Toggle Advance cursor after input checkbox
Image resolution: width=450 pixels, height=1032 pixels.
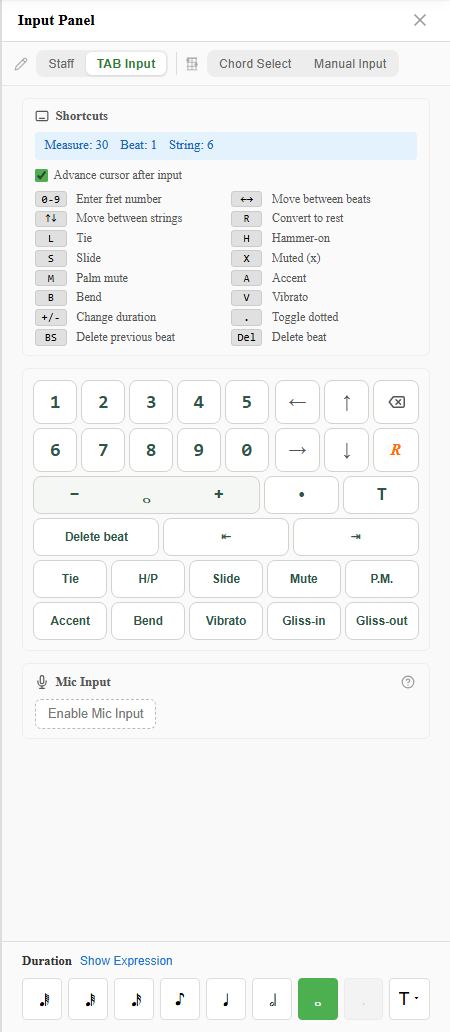tap(41, 175)
